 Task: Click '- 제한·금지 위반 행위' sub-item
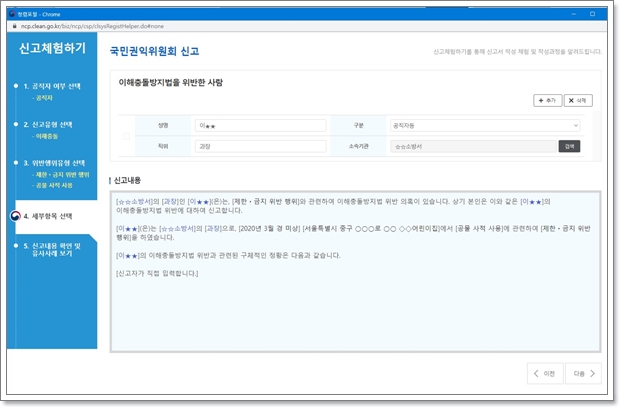(60, 174)
